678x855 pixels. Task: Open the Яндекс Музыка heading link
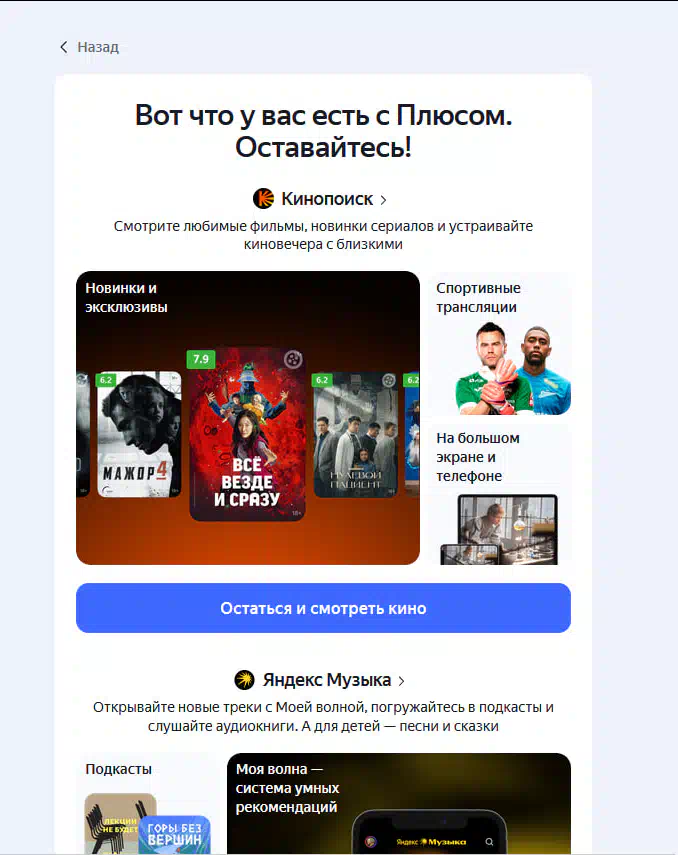[x=327, y=680]
